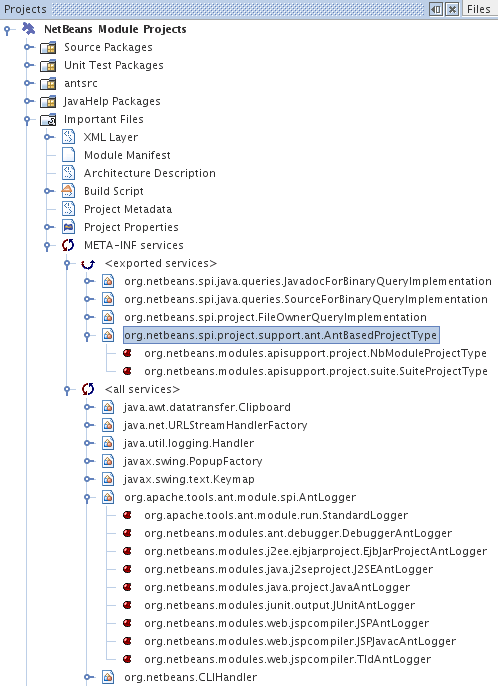Collapse the META-INF services node

tap(47, 246)
